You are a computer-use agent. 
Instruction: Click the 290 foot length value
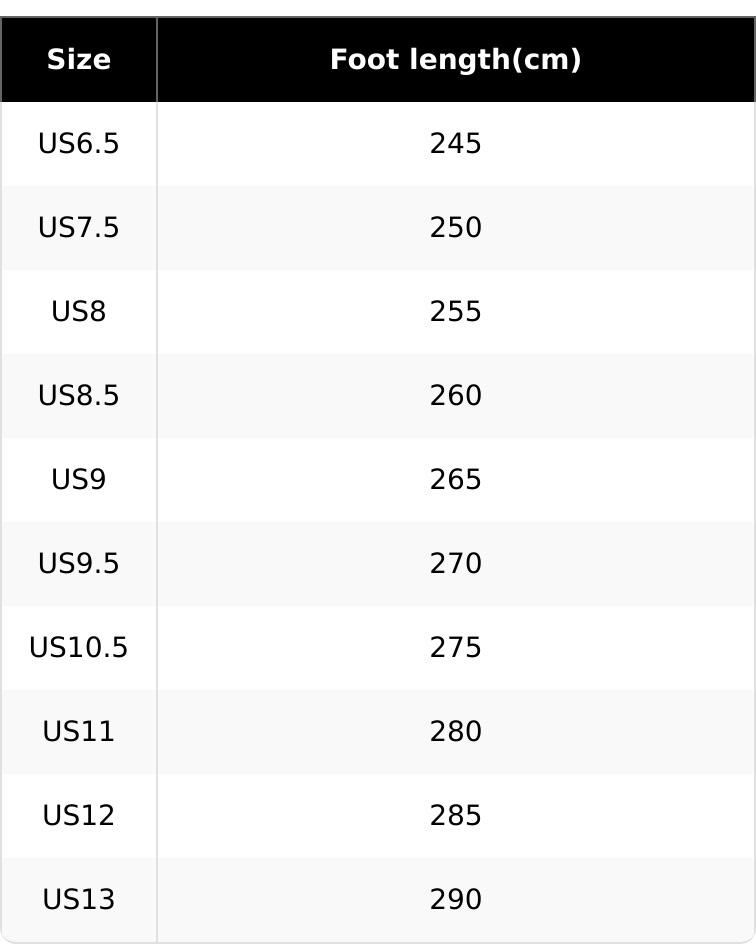click(455, 900)
